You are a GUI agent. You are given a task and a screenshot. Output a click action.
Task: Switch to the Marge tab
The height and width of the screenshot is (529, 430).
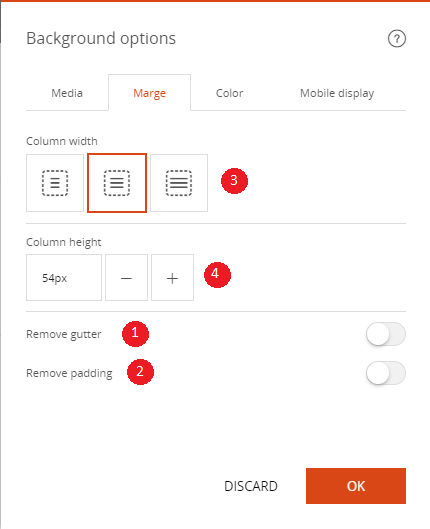tap(149, 93)
